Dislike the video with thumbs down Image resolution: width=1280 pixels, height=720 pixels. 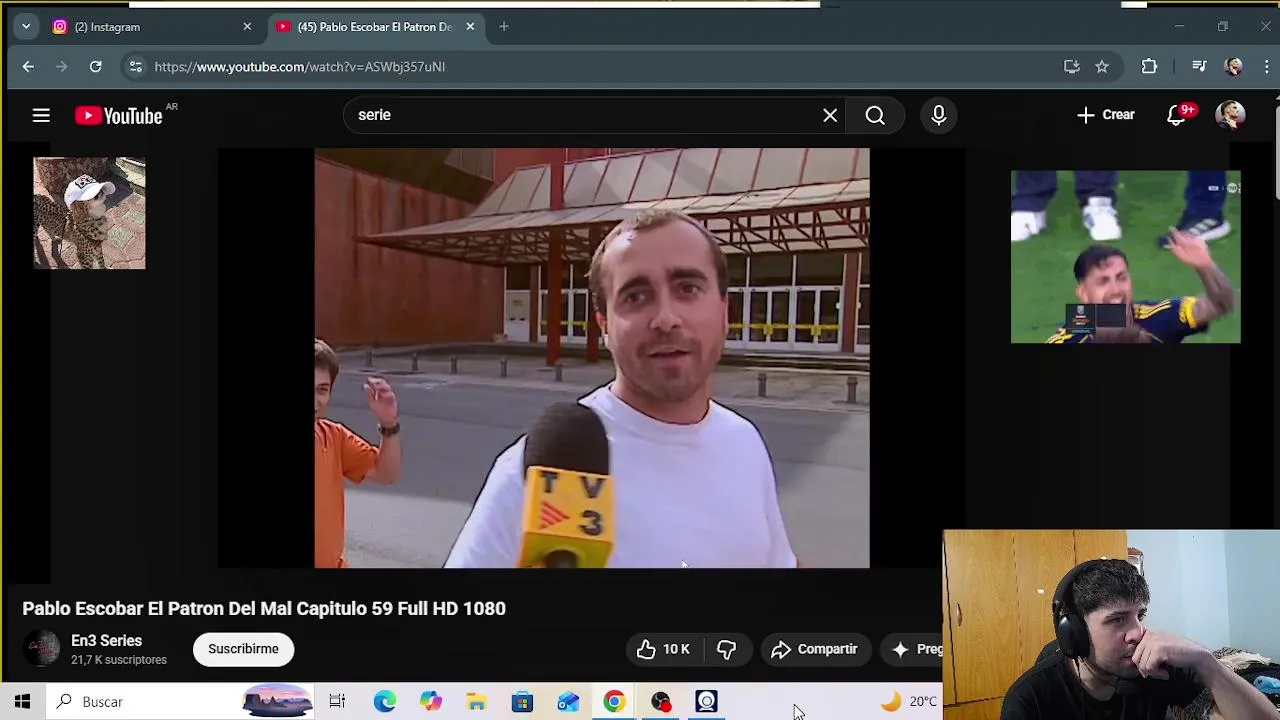pyautogui.click(x=726, y=649)
